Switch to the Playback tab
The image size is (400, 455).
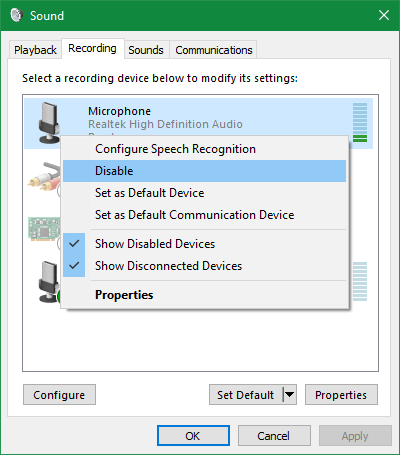click(x=35, y=50)
